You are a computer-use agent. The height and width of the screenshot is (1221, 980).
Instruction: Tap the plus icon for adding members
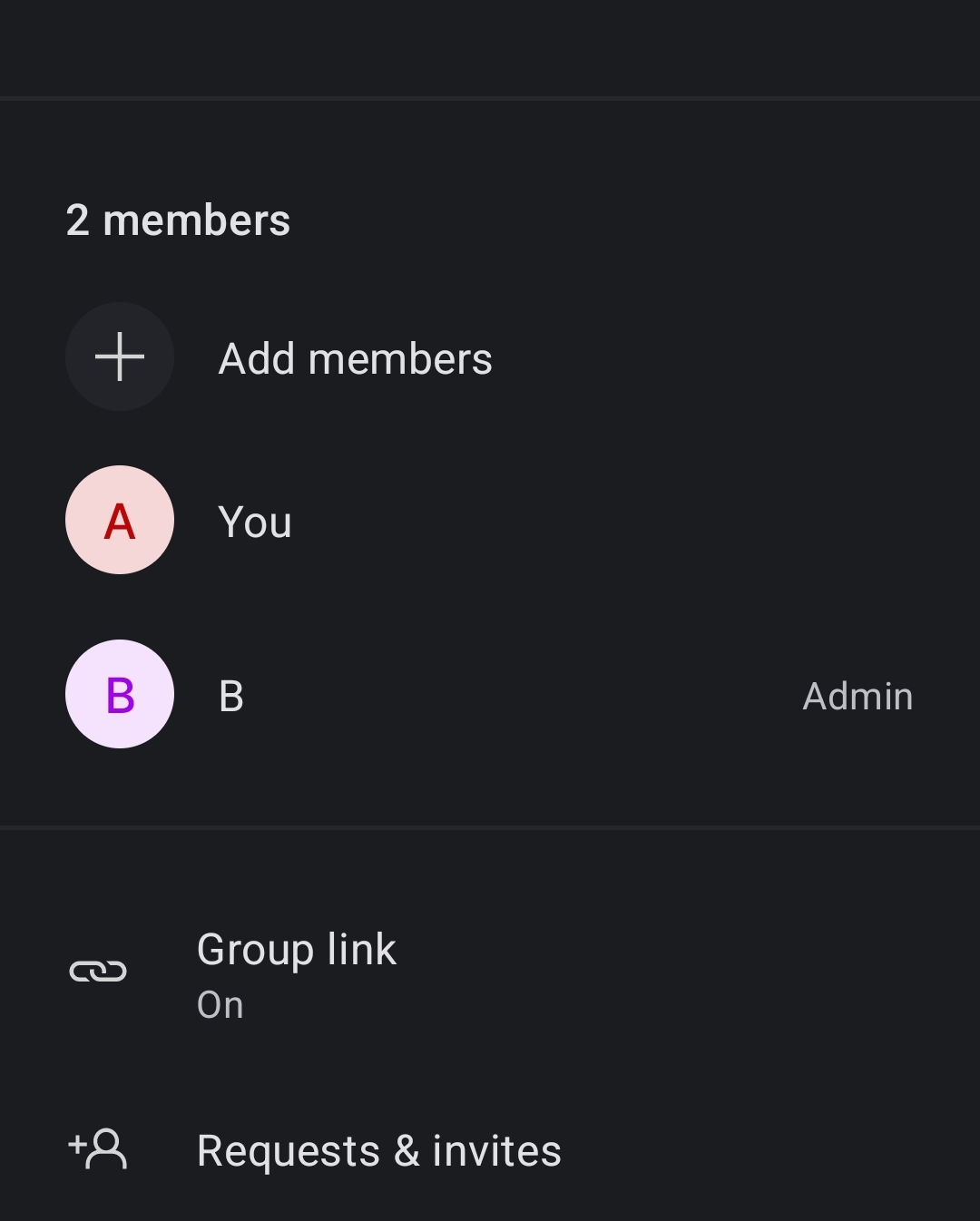tap(119, 357)
